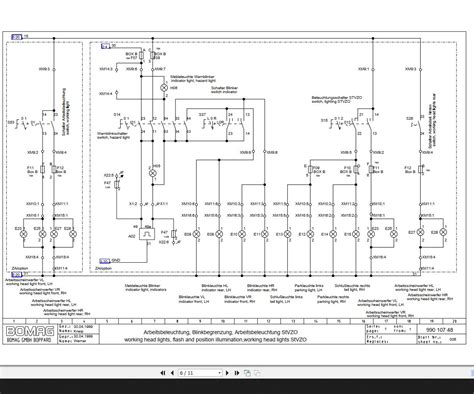Viewport: 474px width, 394px height.
Task: Click the German title line 'Arbeitsbeleuchtung, Blinkbegrenzung'
Action: (220, 332)
